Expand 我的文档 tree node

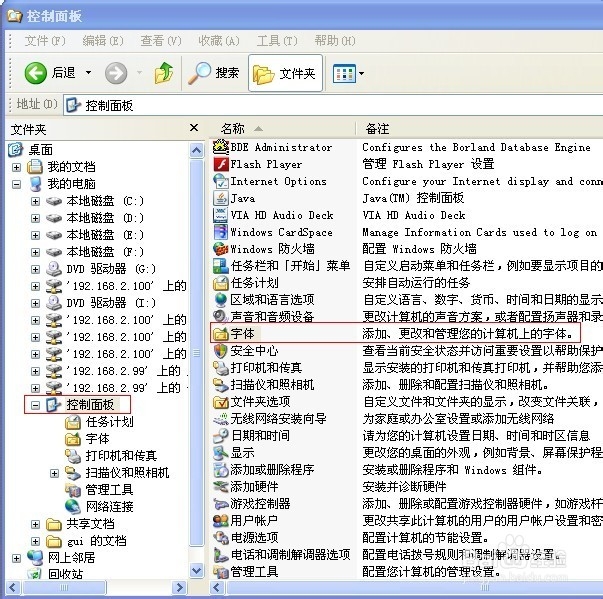17,167
